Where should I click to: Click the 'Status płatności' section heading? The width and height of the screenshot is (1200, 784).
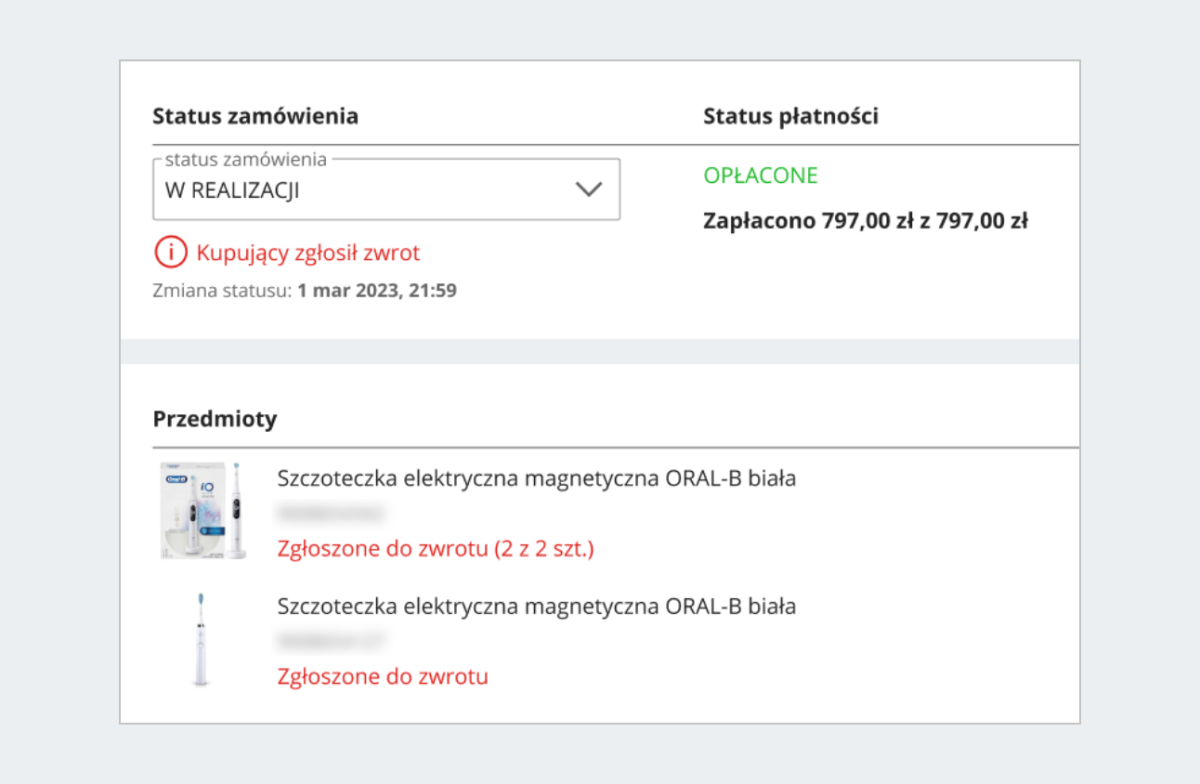790,116
